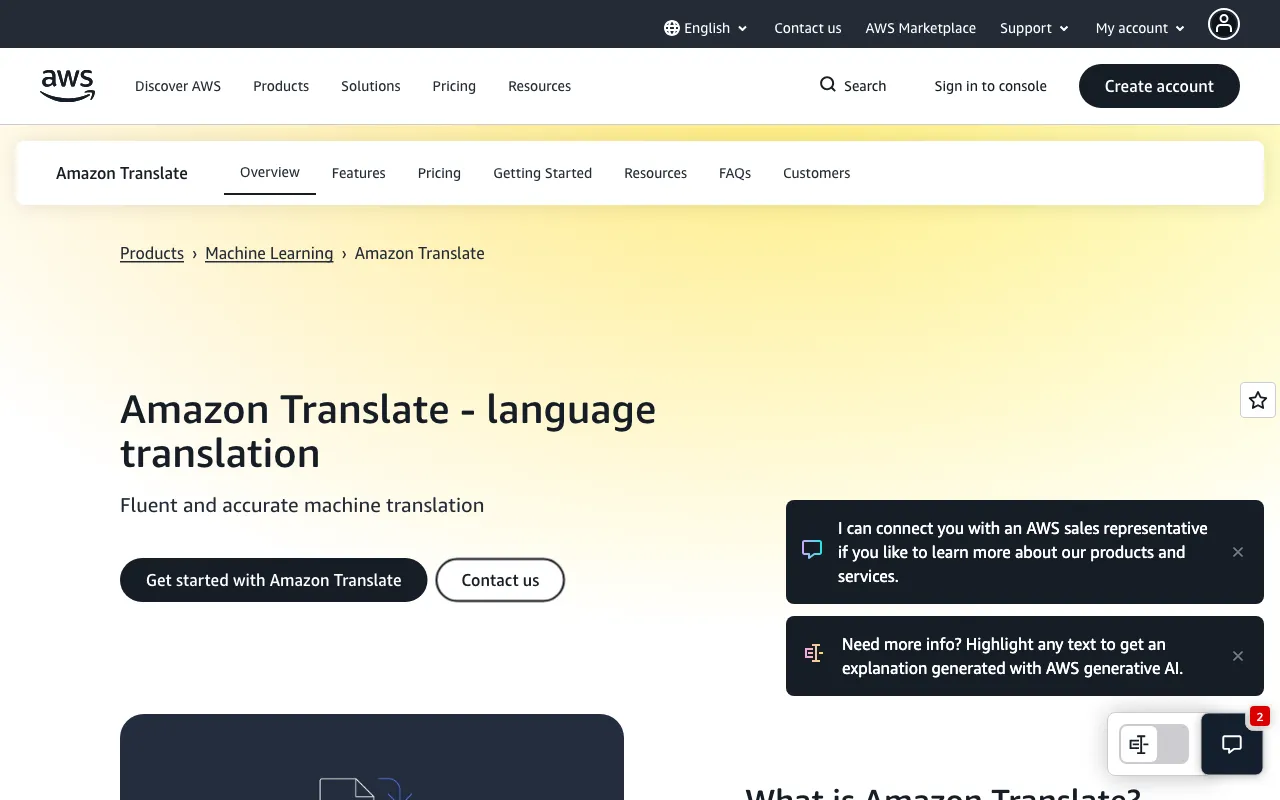Switch to the Features tab

click(359, 173)
